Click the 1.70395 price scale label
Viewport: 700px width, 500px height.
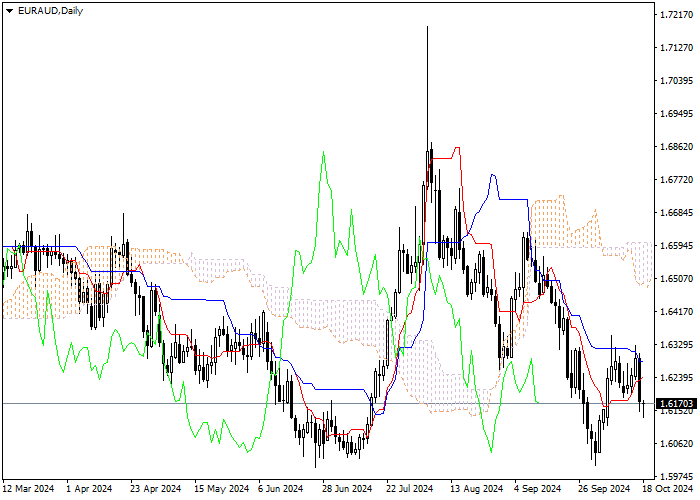pyautogui.click(x=676, y=81)
